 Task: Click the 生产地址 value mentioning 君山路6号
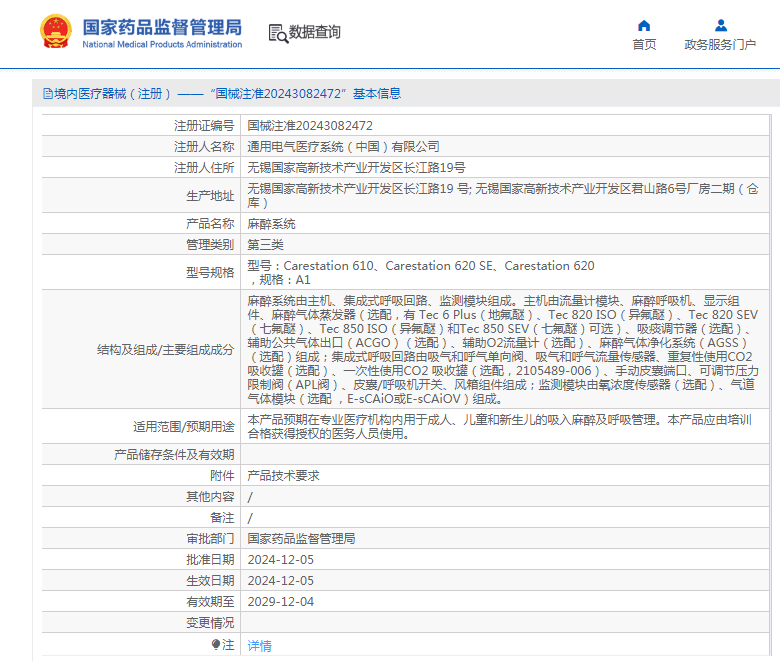click(x=502, y=195)
